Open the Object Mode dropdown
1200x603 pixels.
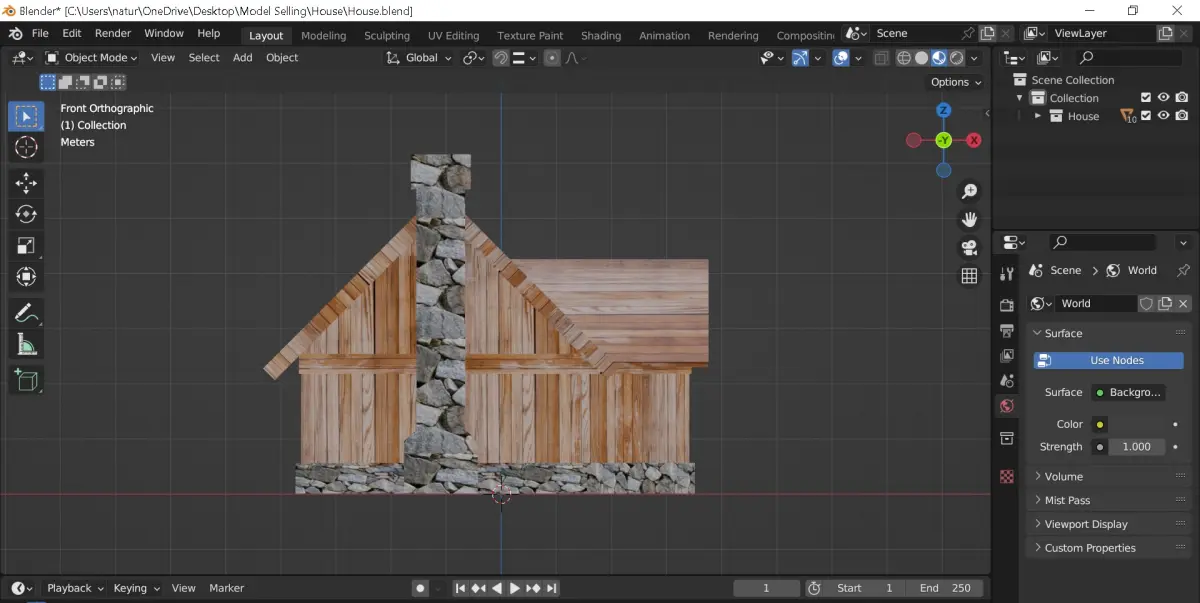click(92, 58)
